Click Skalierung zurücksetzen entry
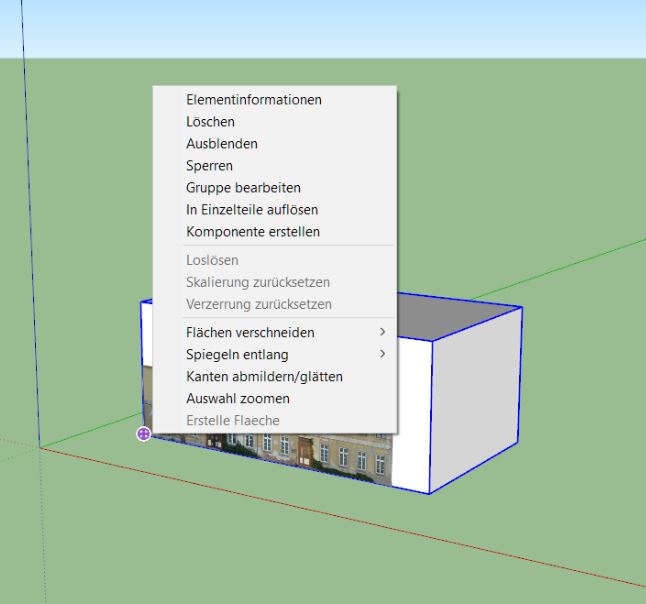 click(x=258, y=283)
